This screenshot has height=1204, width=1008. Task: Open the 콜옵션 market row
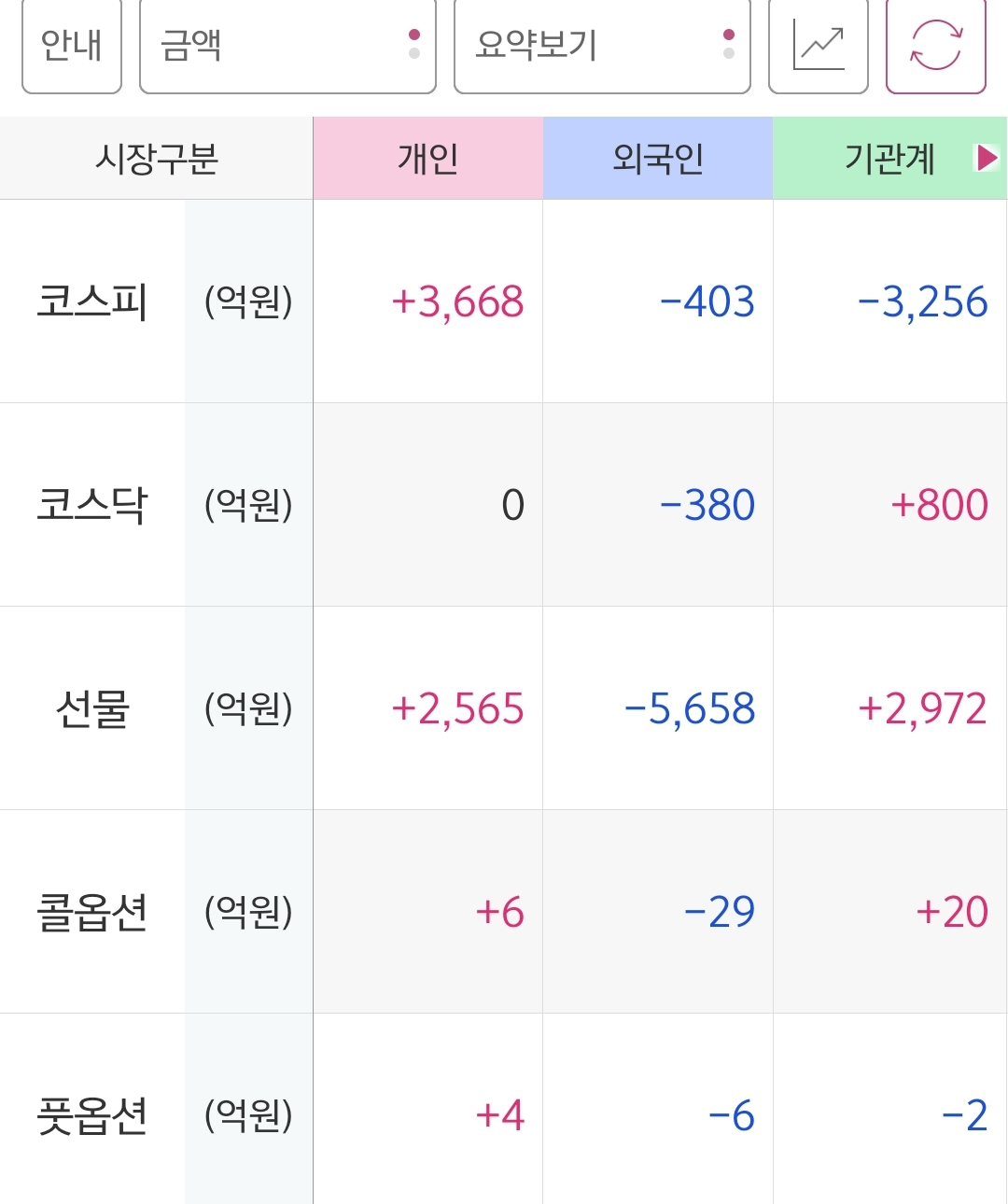point(504,912)
